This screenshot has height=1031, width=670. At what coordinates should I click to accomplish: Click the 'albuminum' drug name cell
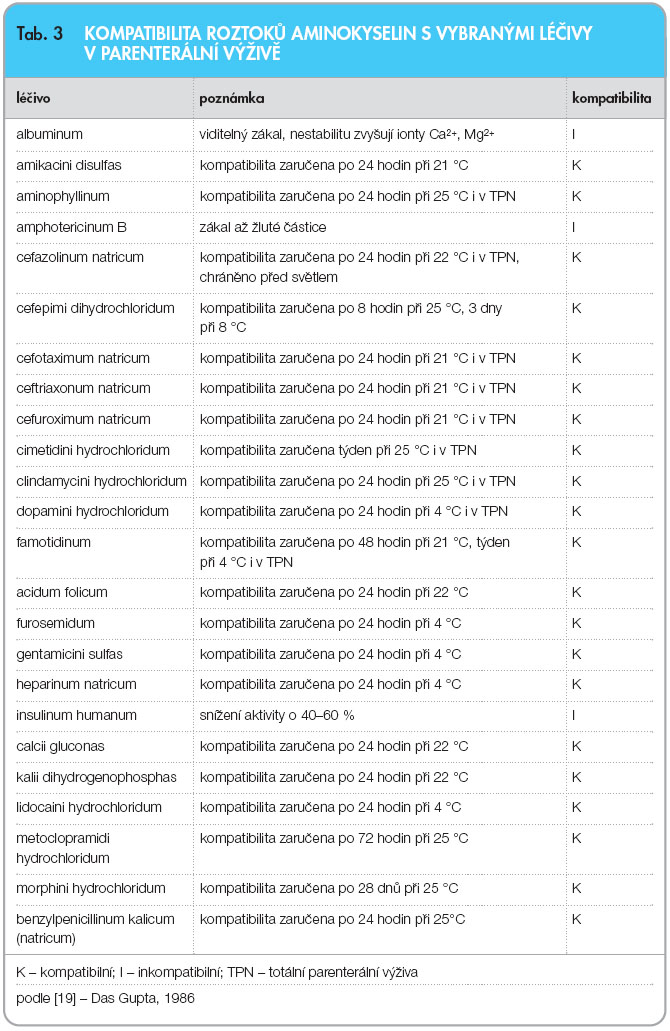(49, 134)
